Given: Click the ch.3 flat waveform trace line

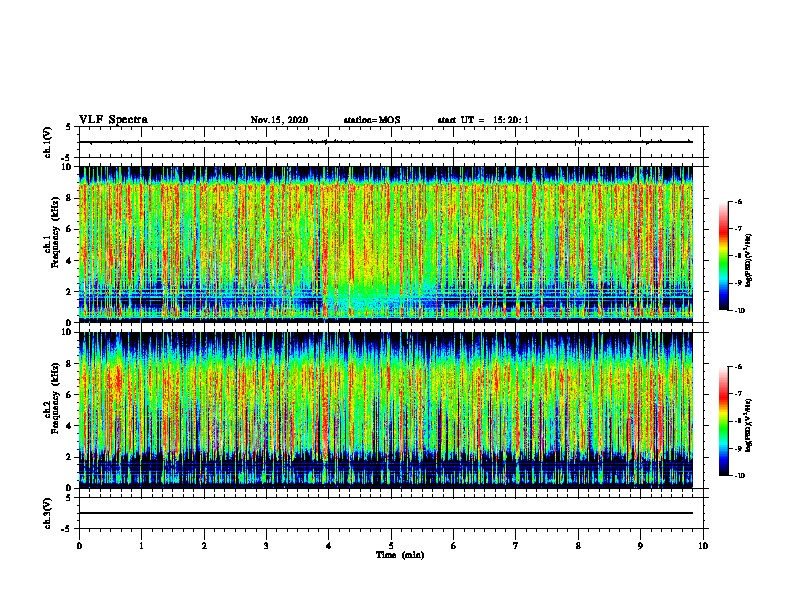Looking at the screenshot, I should tap(386, 513).
